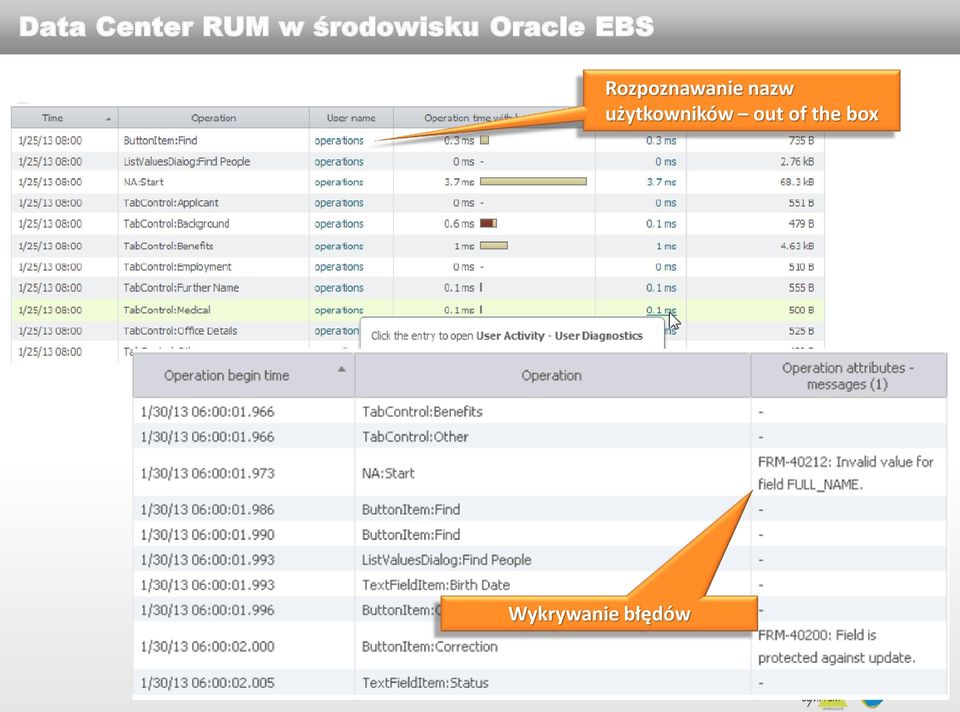Click the 551 B size value

pyautogui.click(x=801, y=203)
